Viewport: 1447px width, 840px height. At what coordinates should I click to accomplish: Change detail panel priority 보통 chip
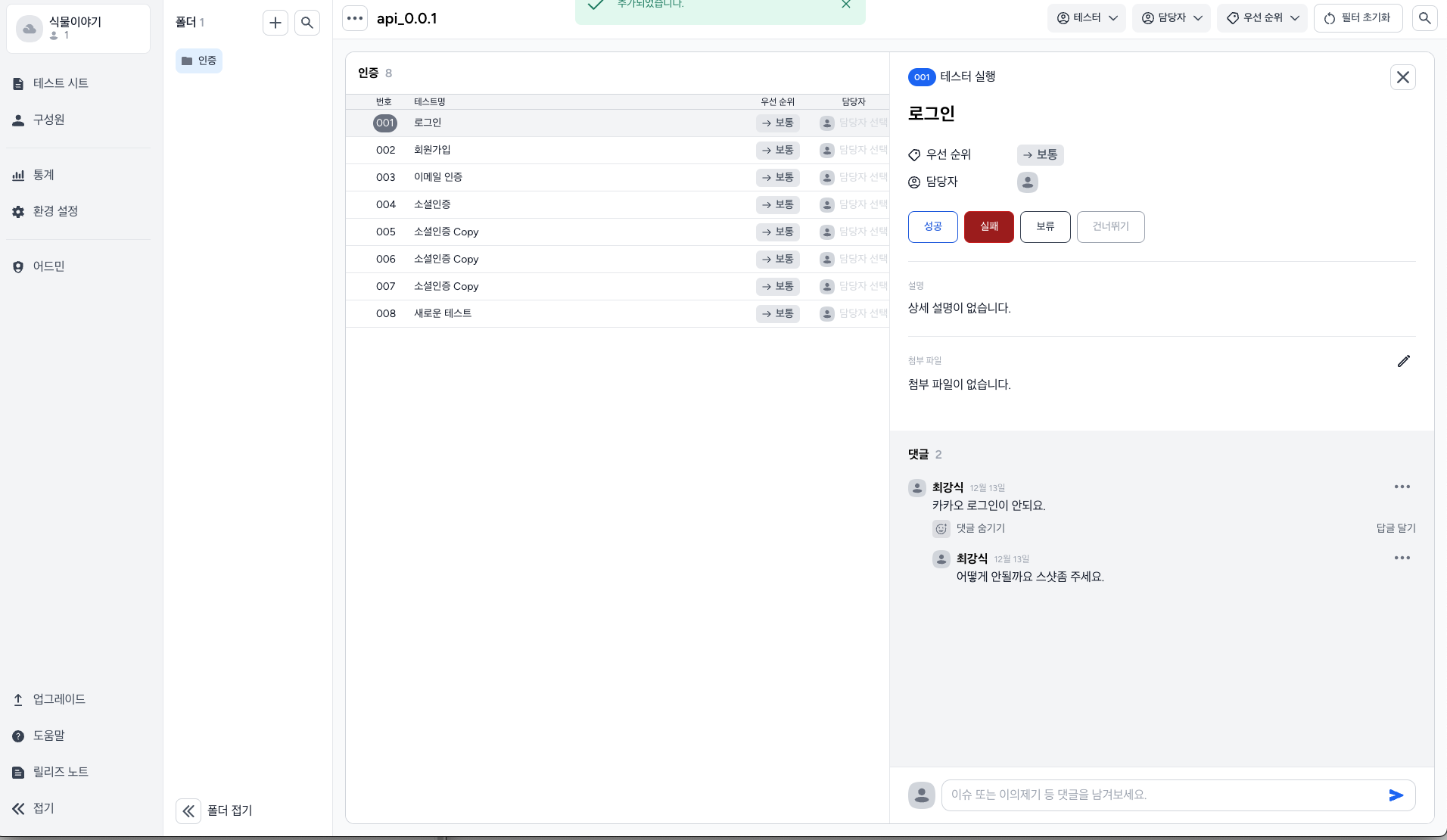pos(1041,155)
